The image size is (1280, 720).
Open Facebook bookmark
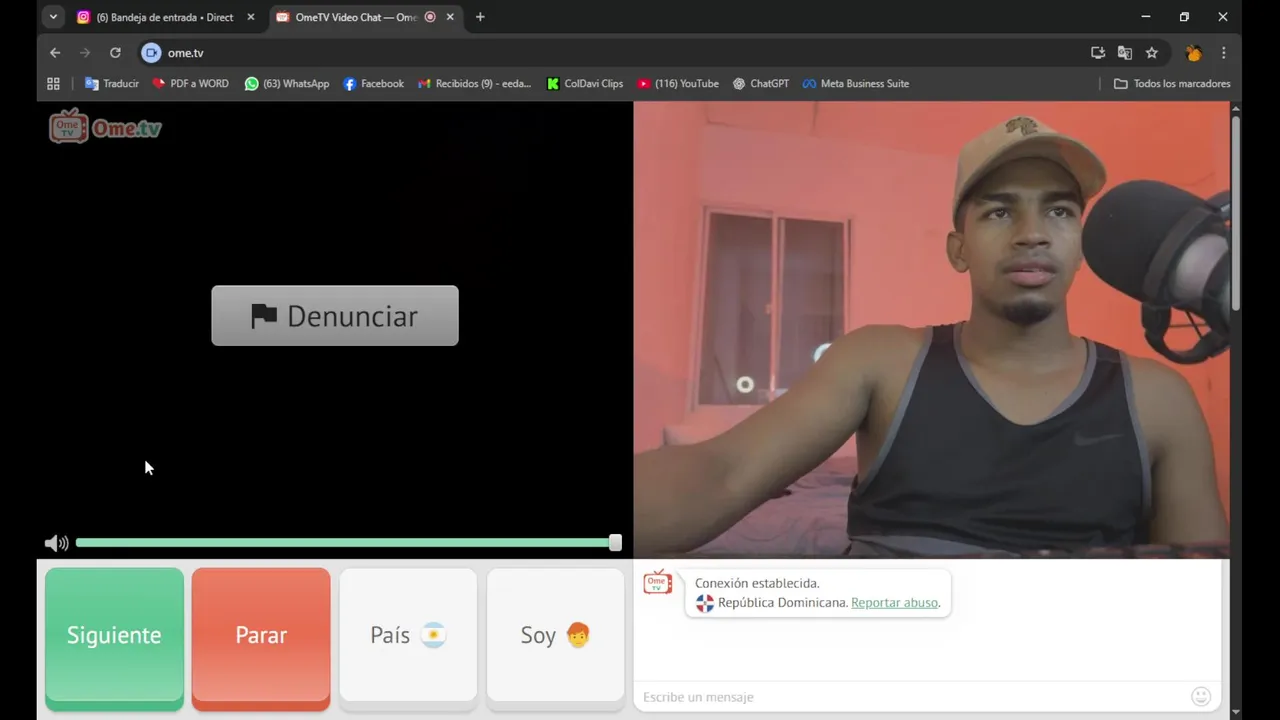coord(373,84)
